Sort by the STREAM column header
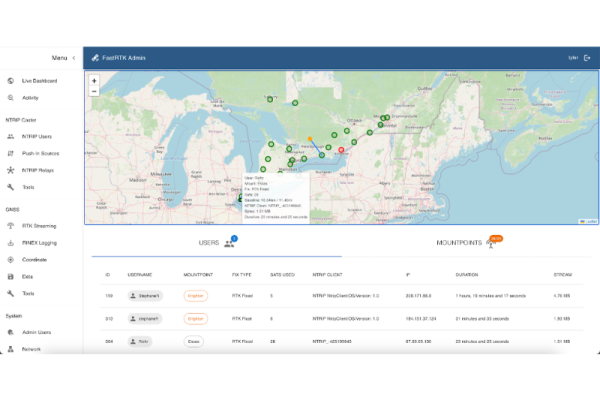The height and width of the screenshot is (400, 600). 562,275
